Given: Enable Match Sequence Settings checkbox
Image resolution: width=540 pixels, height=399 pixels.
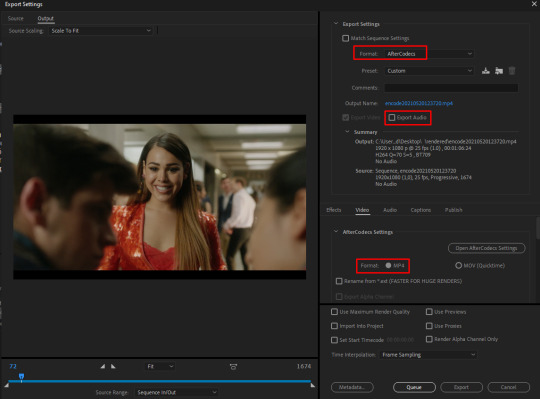Looking at the screenshot, I should [345, 38].
